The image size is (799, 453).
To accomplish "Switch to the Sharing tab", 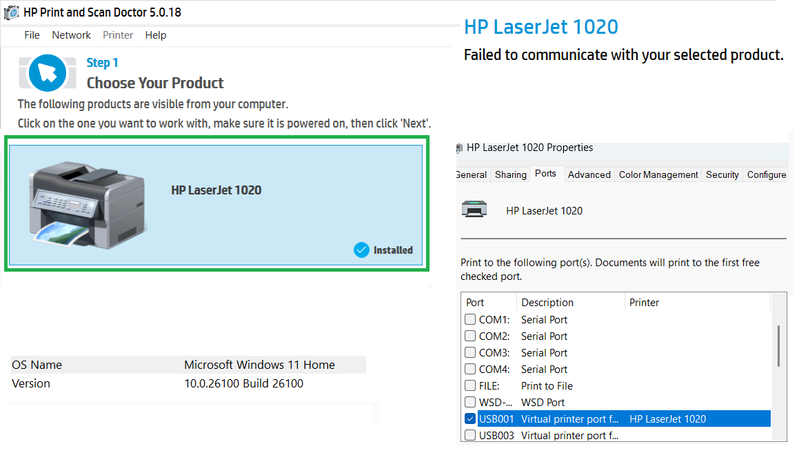I will tap(510, 174).
